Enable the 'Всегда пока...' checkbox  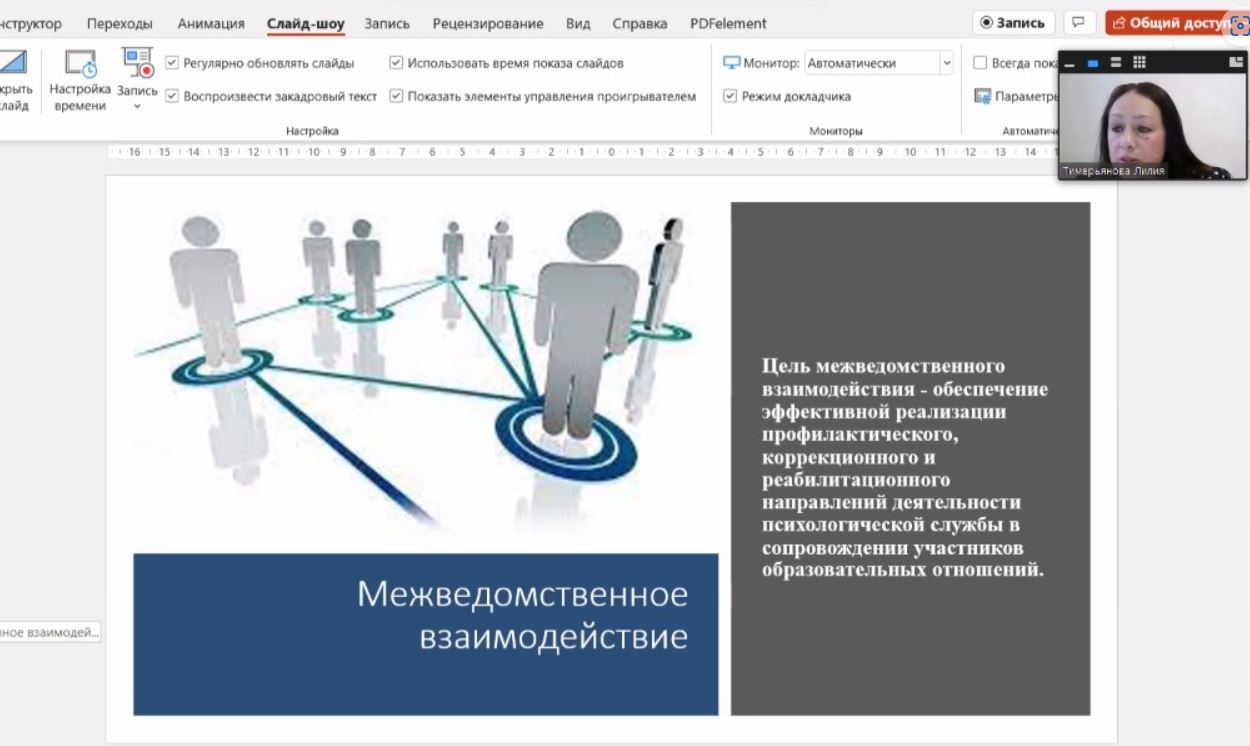(x=980, y=63)
